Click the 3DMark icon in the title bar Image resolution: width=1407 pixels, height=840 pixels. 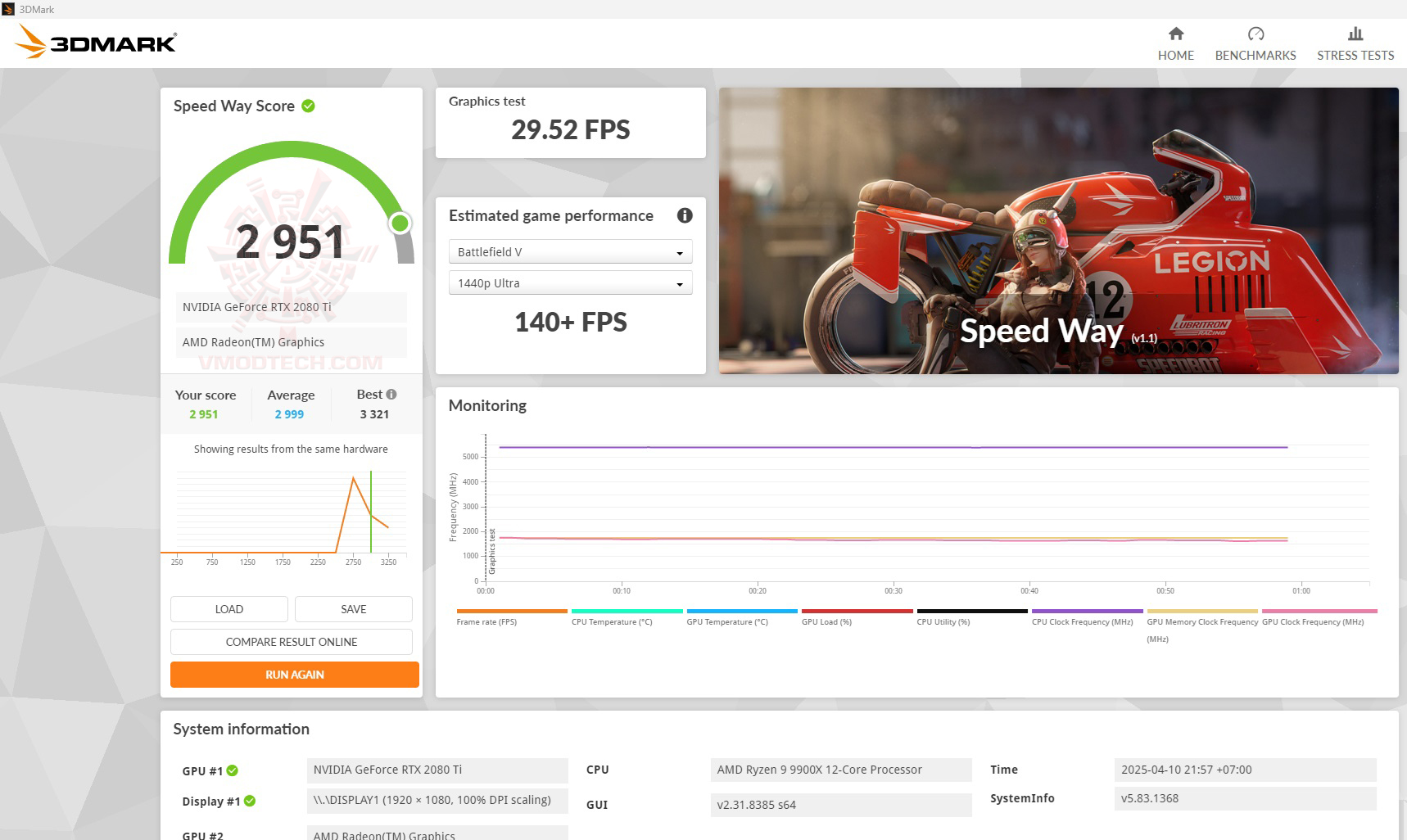click(9, 9)
